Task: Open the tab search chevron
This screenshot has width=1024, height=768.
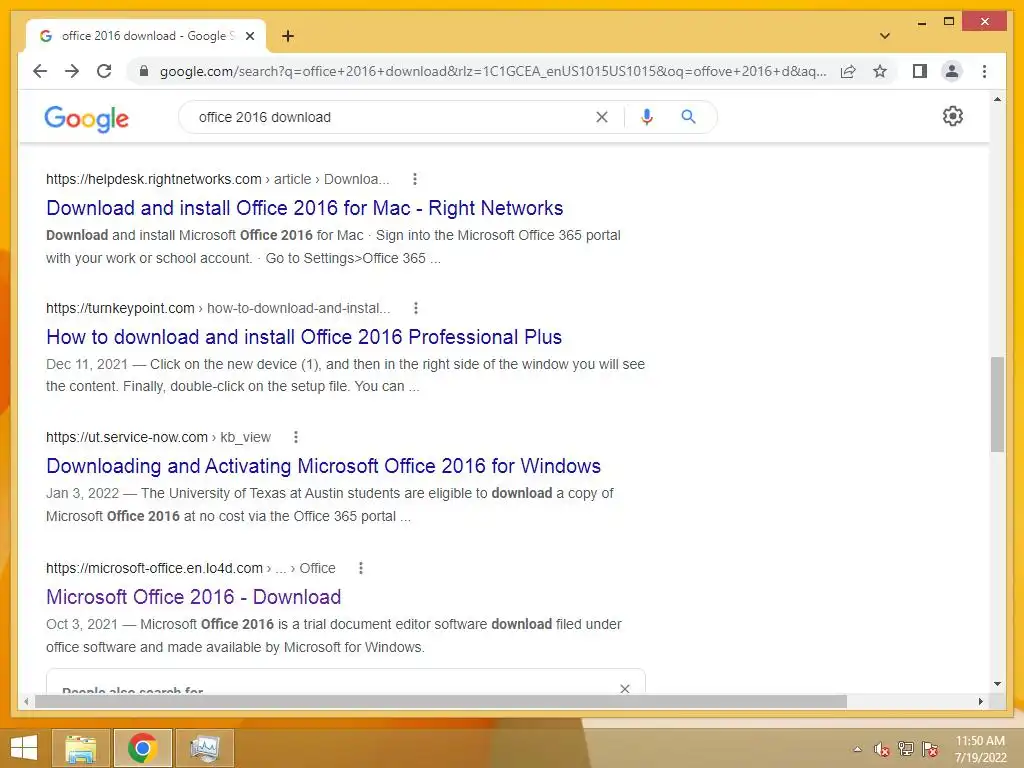Action: (884, 36)
